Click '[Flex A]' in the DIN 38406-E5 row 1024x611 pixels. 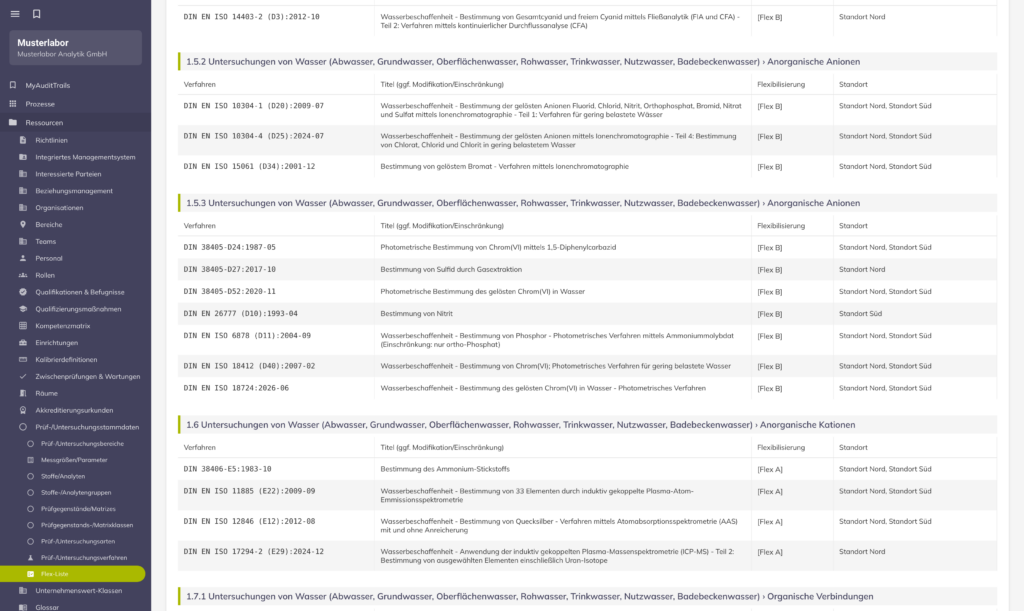[769, 469]
